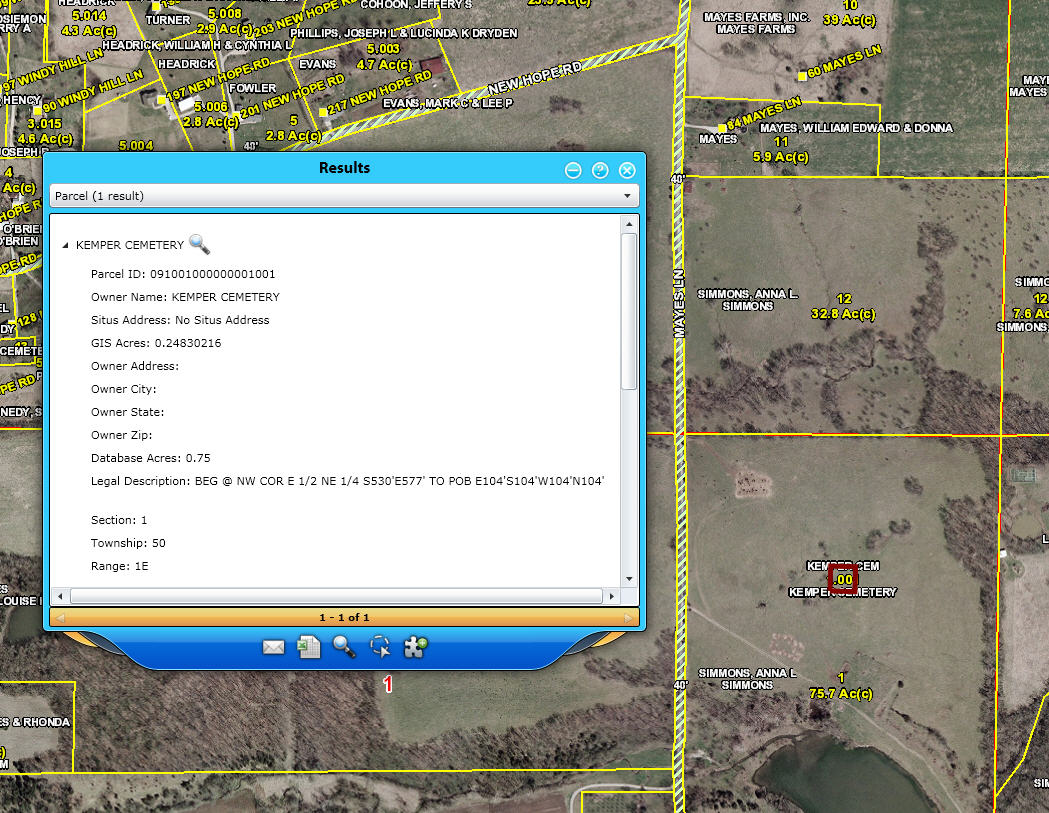Select the highlighted Kemper Cemetery parcel on map

coord(844,579)
